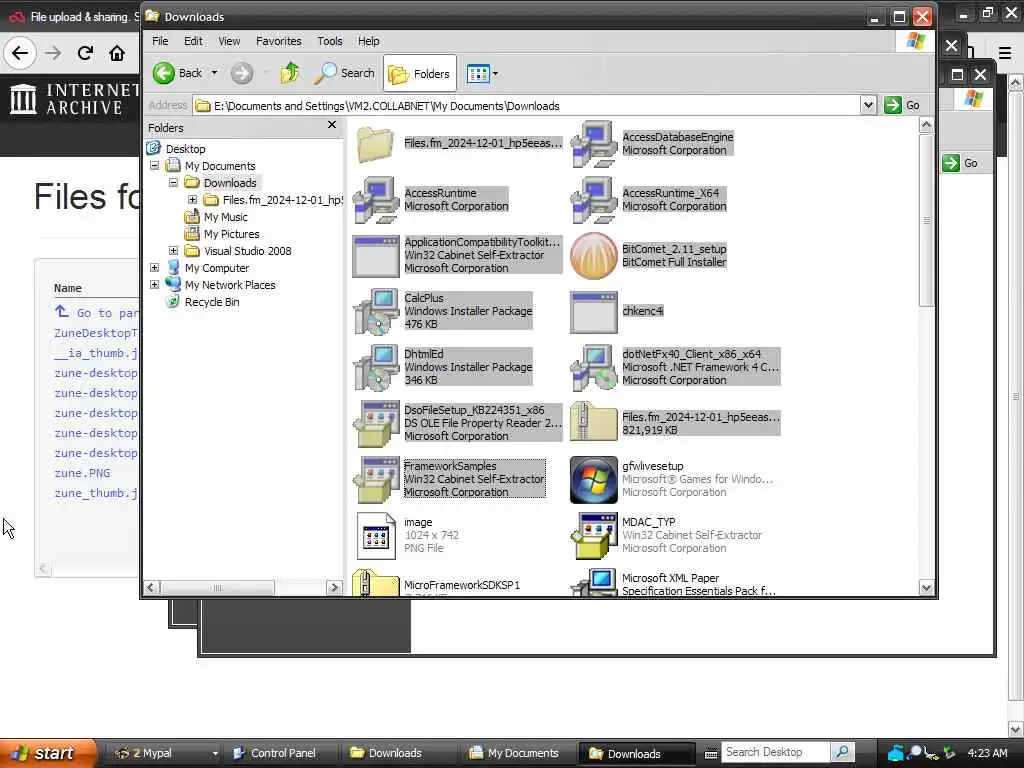Open the Favorites menu
The image size is (1024, 768).
click(x=278, y=41)
